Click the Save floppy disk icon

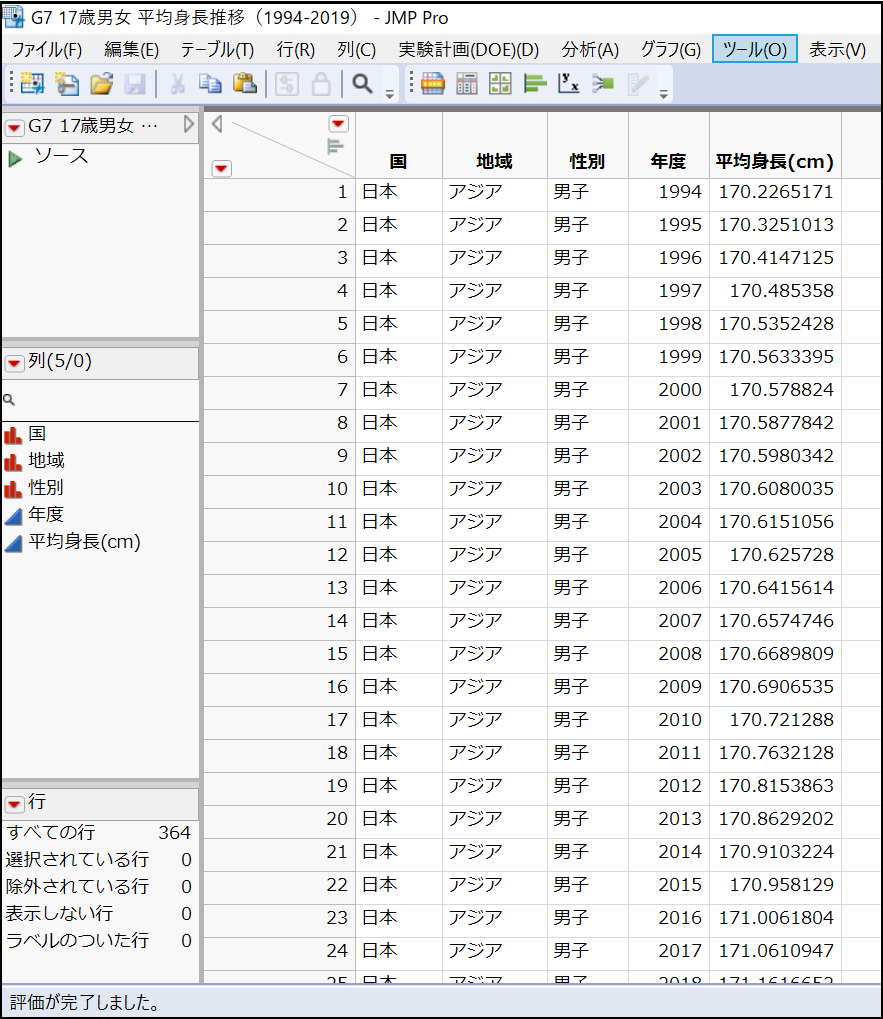pos(135,84)
